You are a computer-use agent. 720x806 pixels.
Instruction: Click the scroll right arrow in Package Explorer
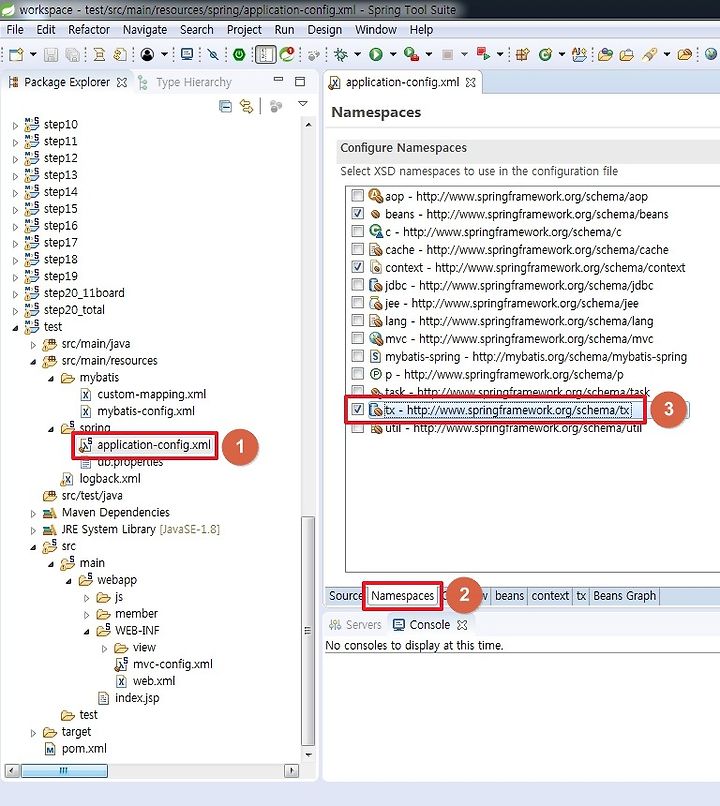pos(291,771)
